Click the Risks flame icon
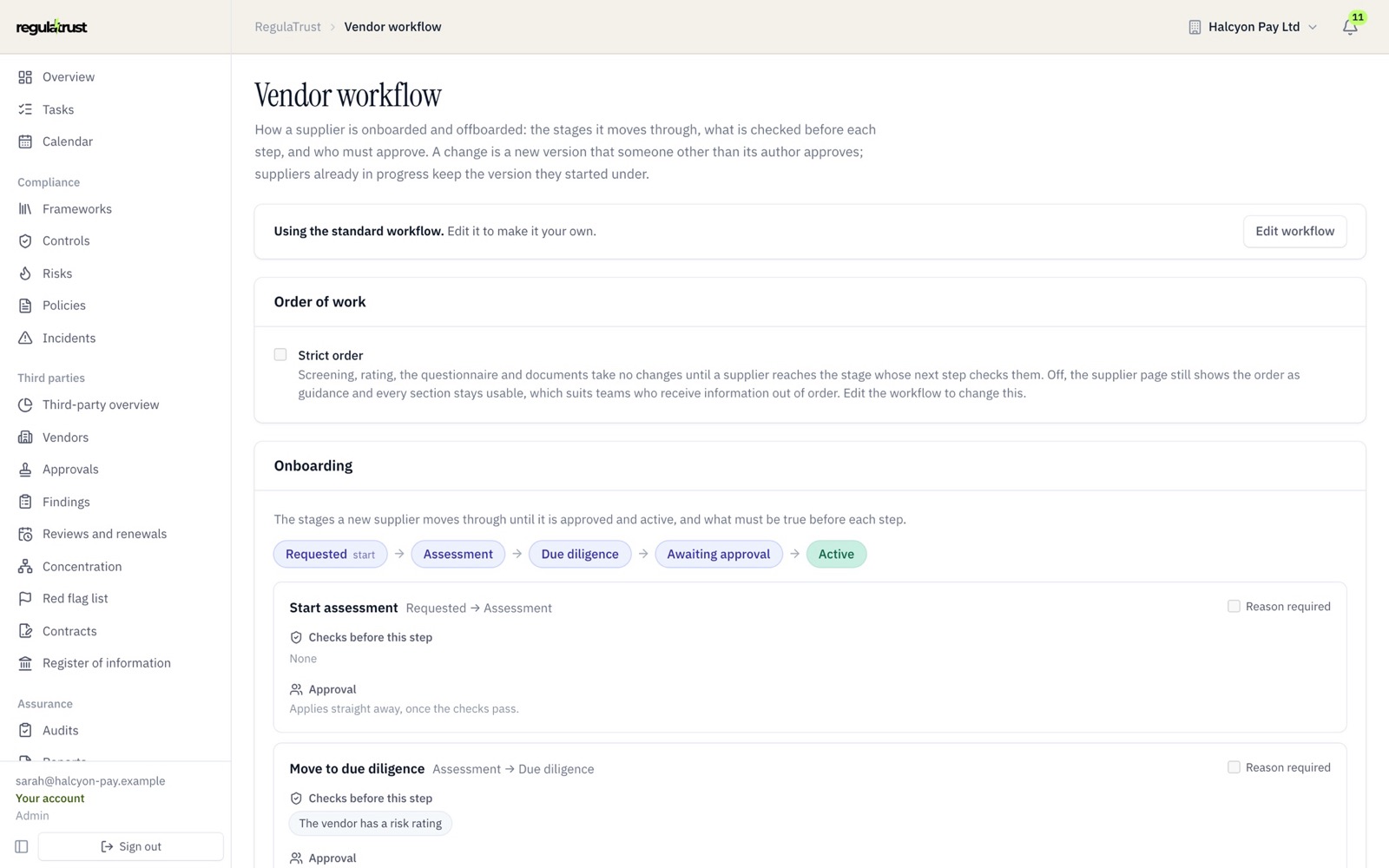 tap(25, 273)
